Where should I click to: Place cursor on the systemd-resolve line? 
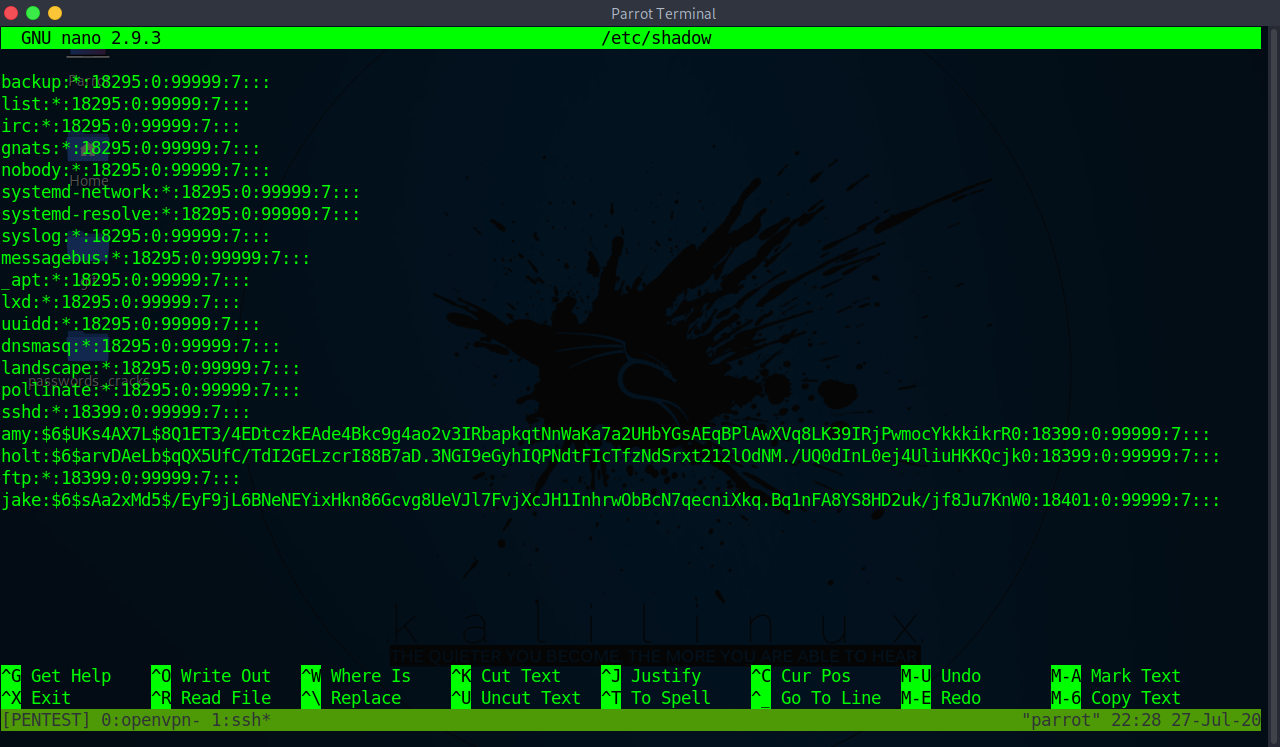coord(181,214)
